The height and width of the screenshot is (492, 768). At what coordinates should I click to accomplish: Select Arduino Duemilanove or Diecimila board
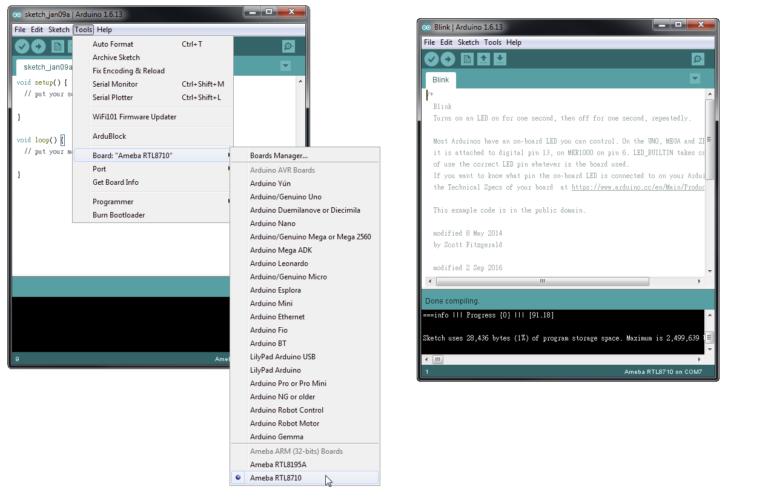[305, 210]
